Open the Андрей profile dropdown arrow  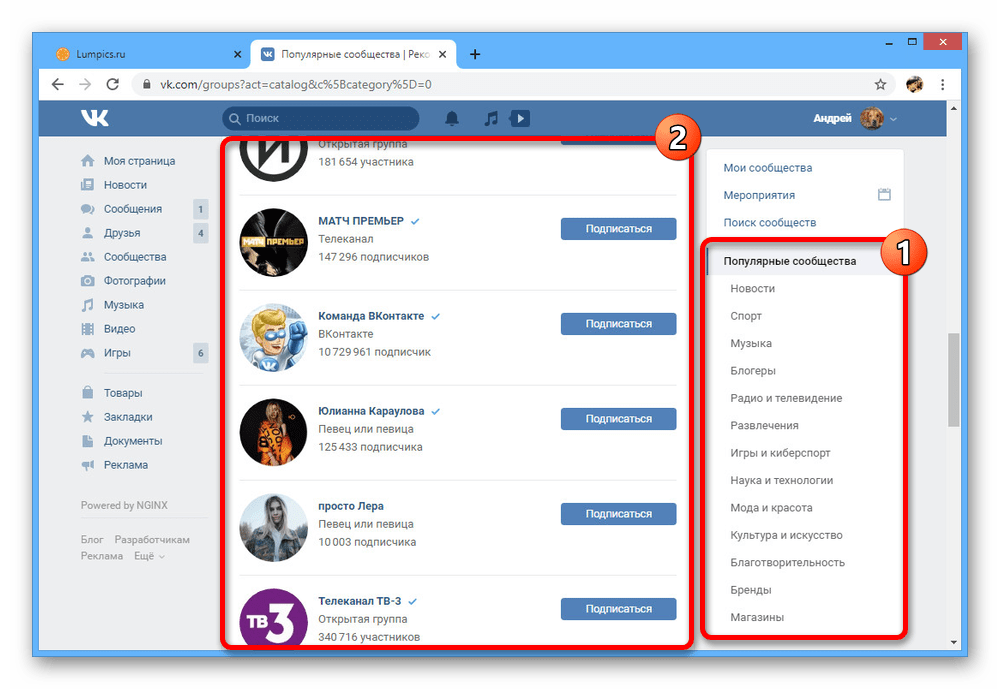pos(893,119)
